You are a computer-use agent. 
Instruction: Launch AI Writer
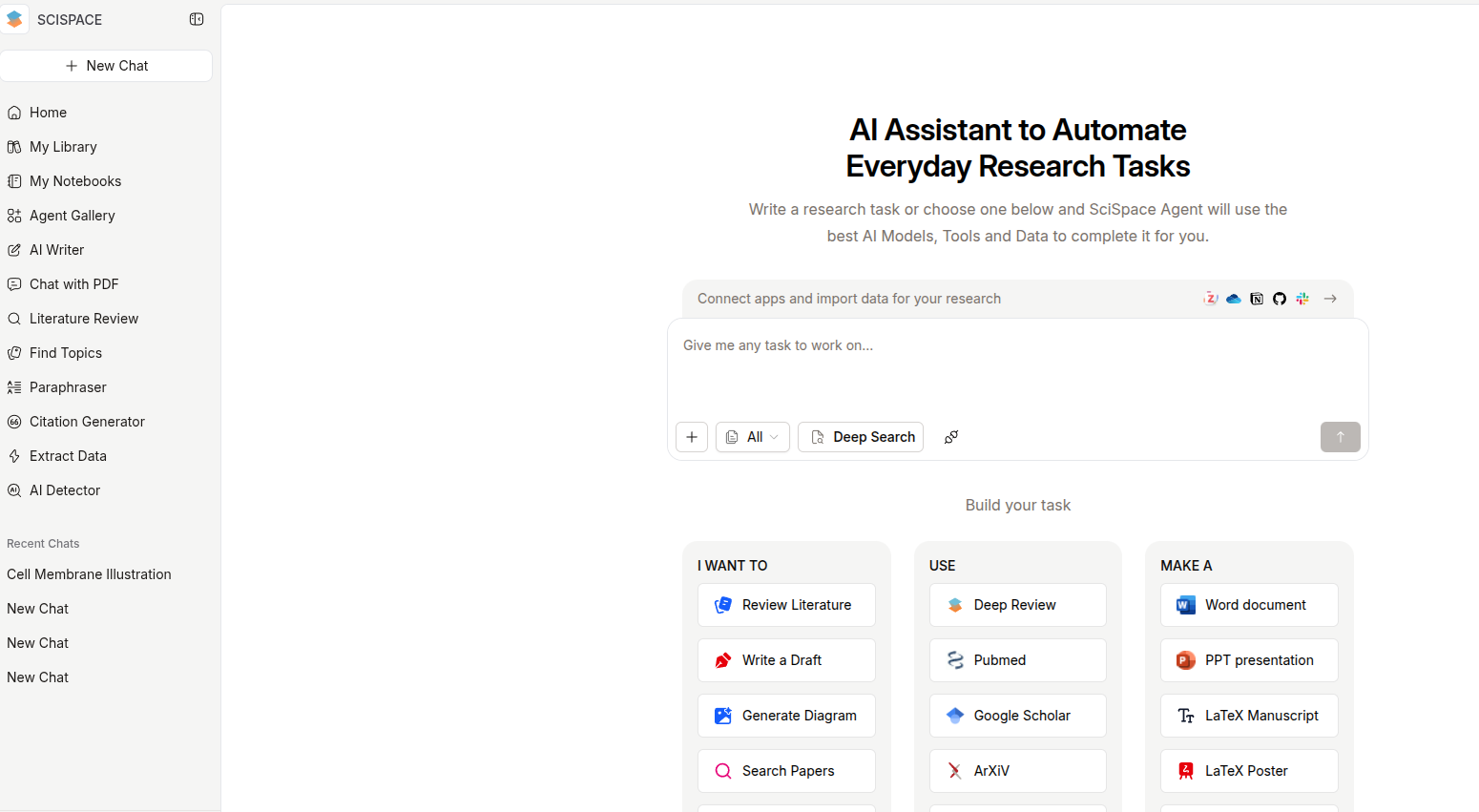(x=56, y=250)
